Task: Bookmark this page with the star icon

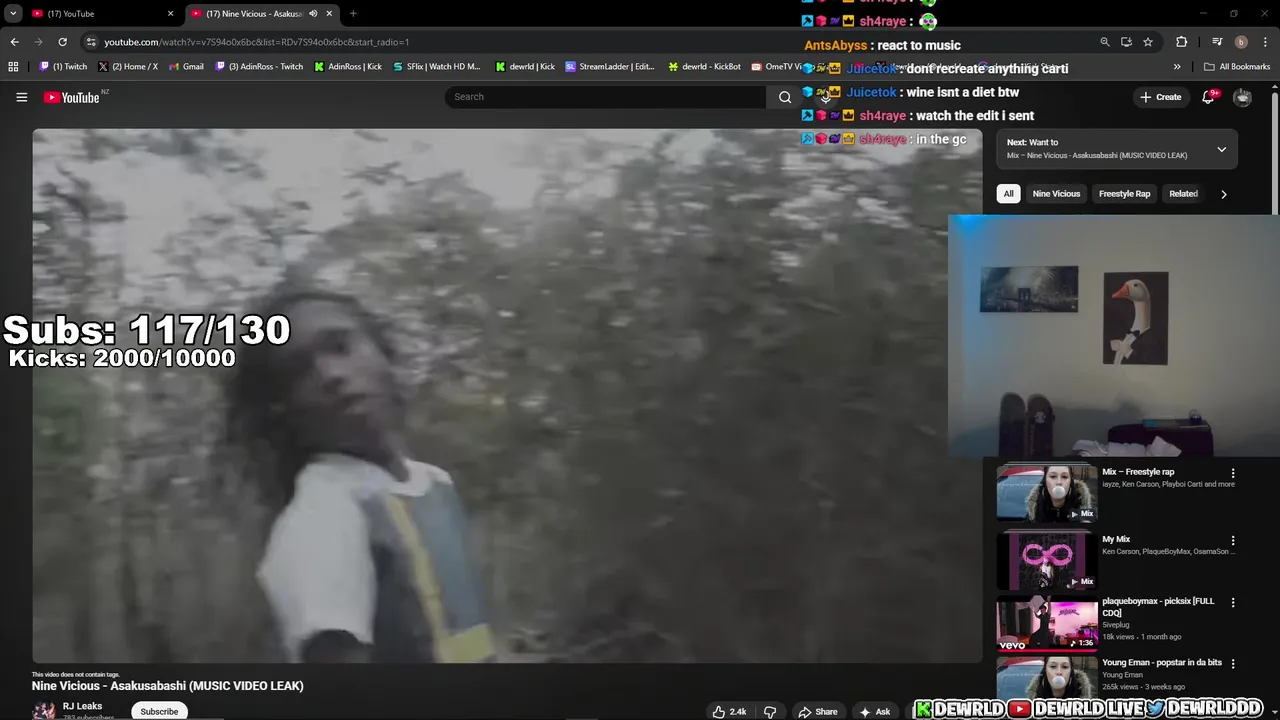Action: click(x=1148, y=42)
